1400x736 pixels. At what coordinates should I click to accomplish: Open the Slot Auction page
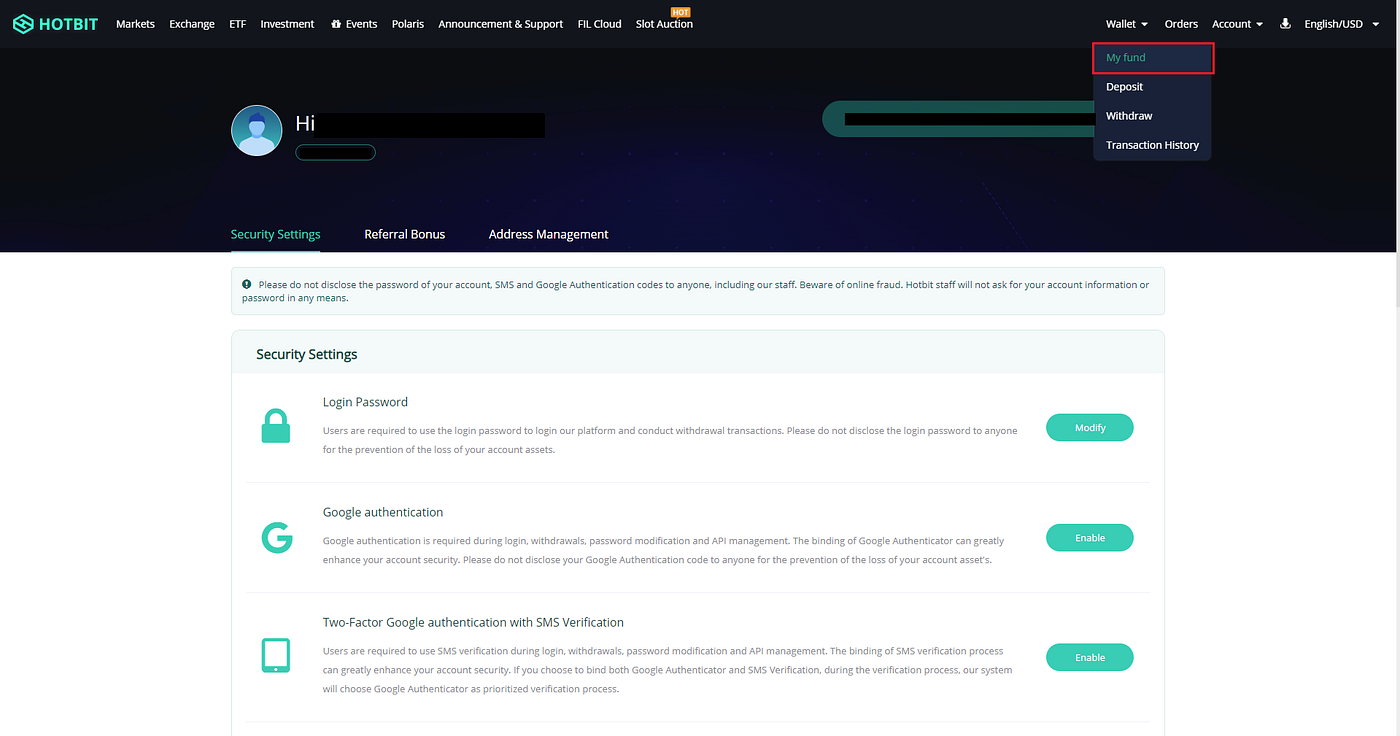coord(664,24)
